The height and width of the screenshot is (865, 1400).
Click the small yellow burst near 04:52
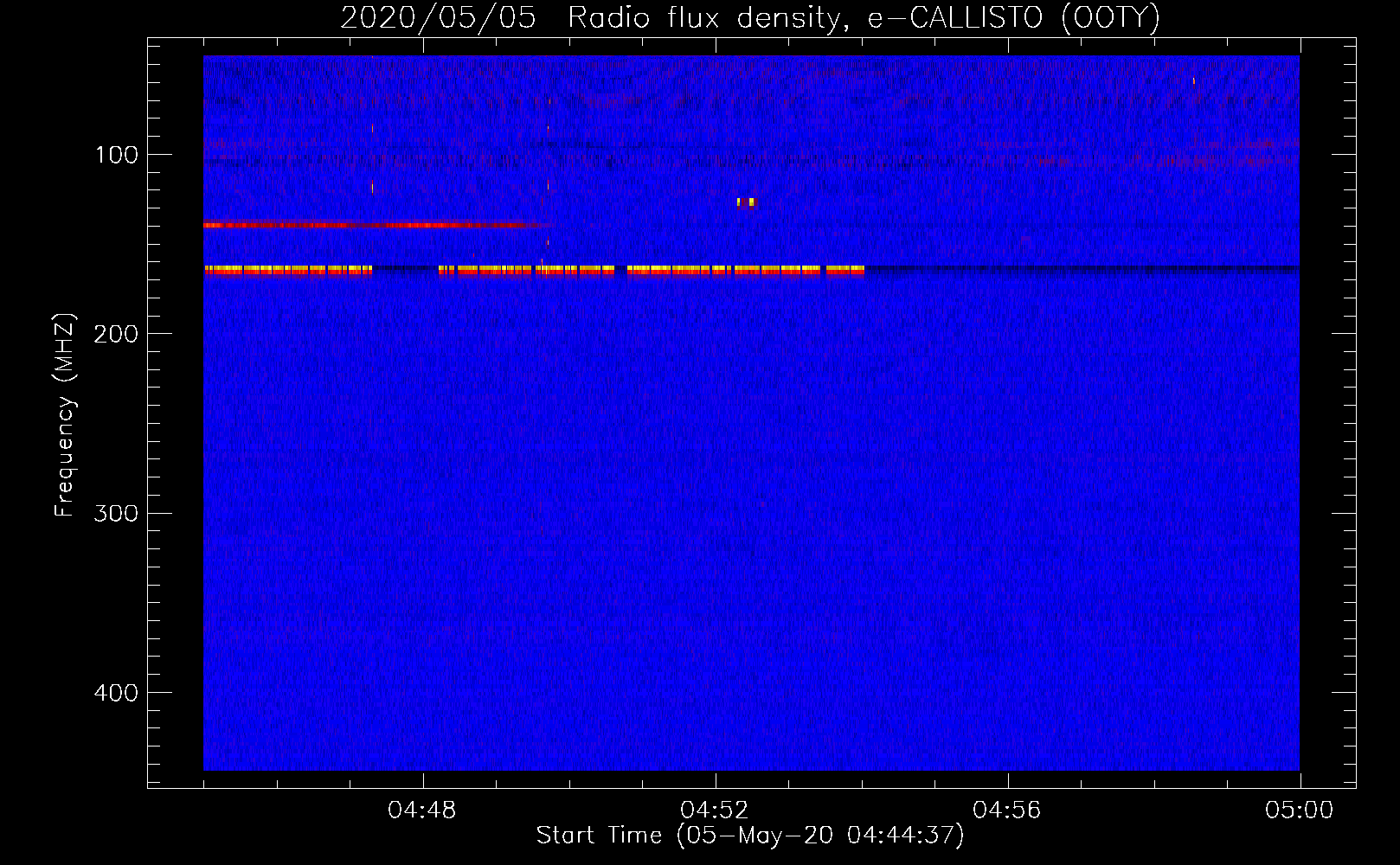(746, 203)
